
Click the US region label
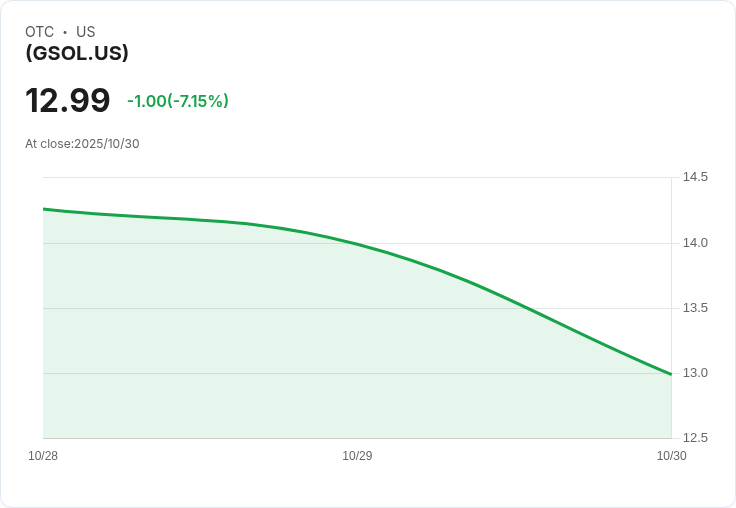click(86, 32)
